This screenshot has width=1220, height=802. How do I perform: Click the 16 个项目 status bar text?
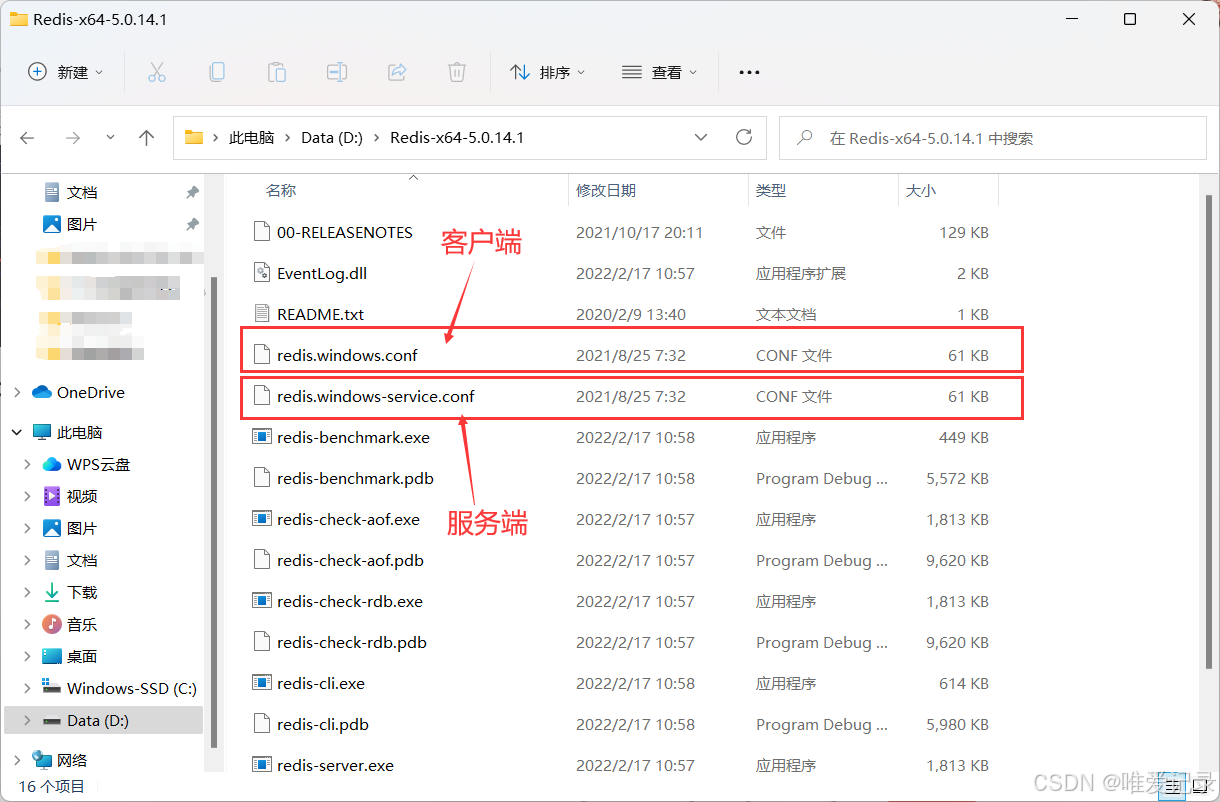click(51, 787)
